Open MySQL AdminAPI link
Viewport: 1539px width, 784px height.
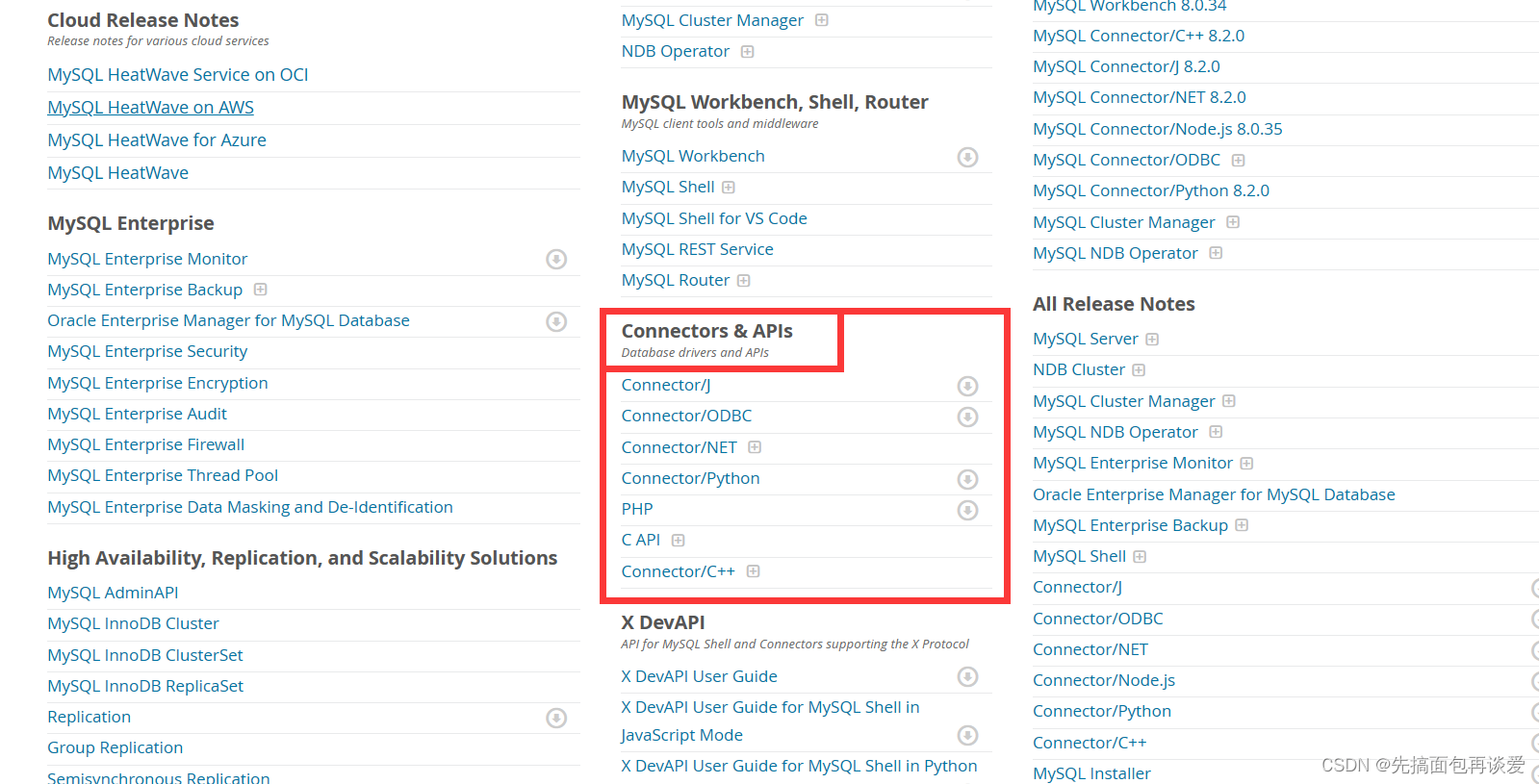[113, 593]
